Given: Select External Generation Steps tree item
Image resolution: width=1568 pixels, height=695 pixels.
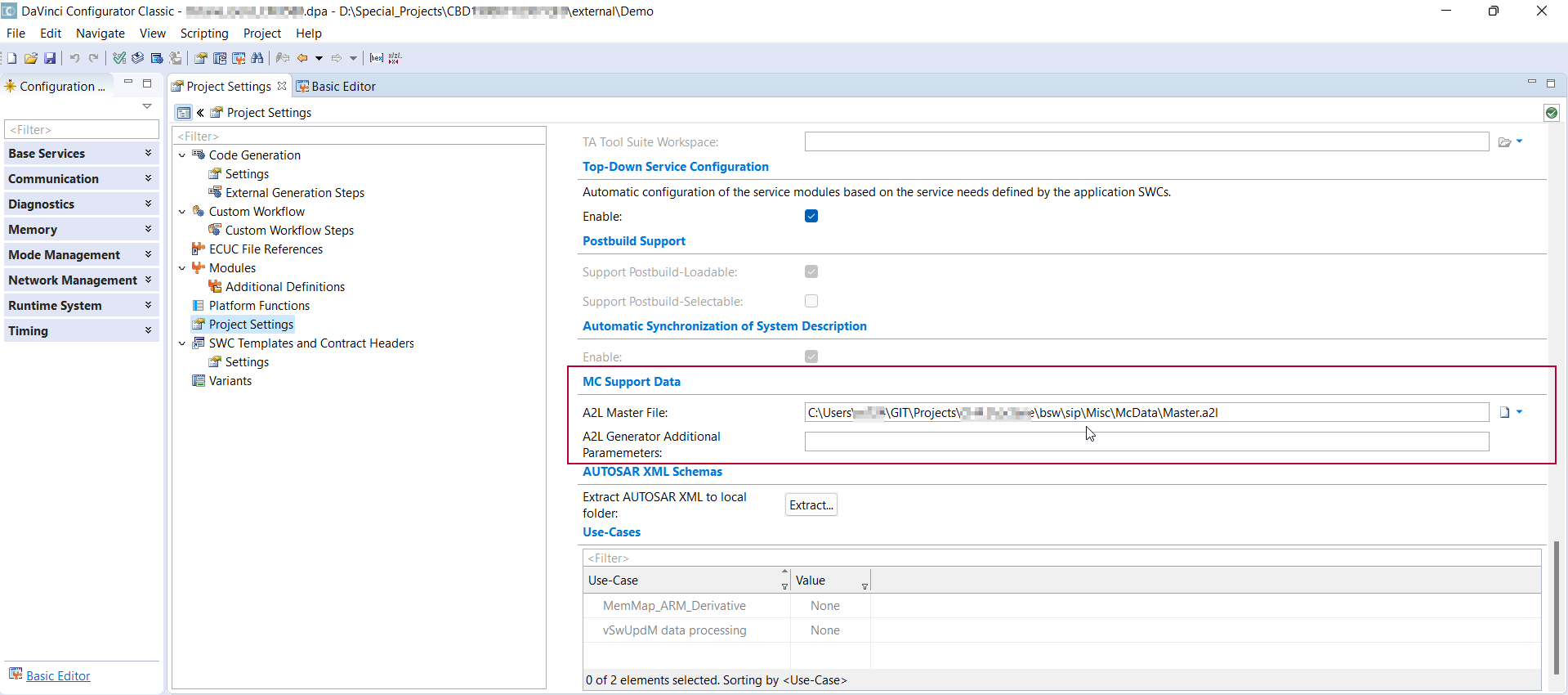Looking at the screenshot, I should point(295,193).
